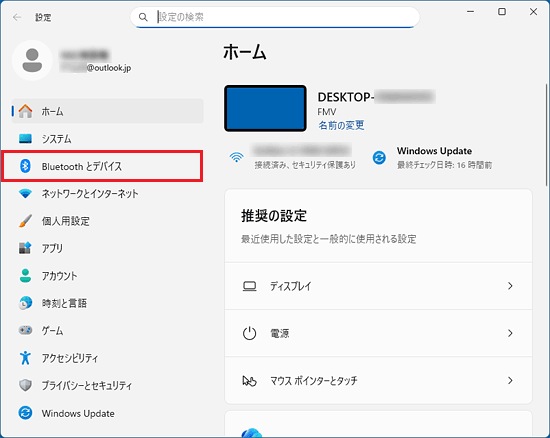Image resolution: width=550 pixels, height=438 pixels.
Task: Open 個人用設定 category
Action: click(x=108, y=221)
